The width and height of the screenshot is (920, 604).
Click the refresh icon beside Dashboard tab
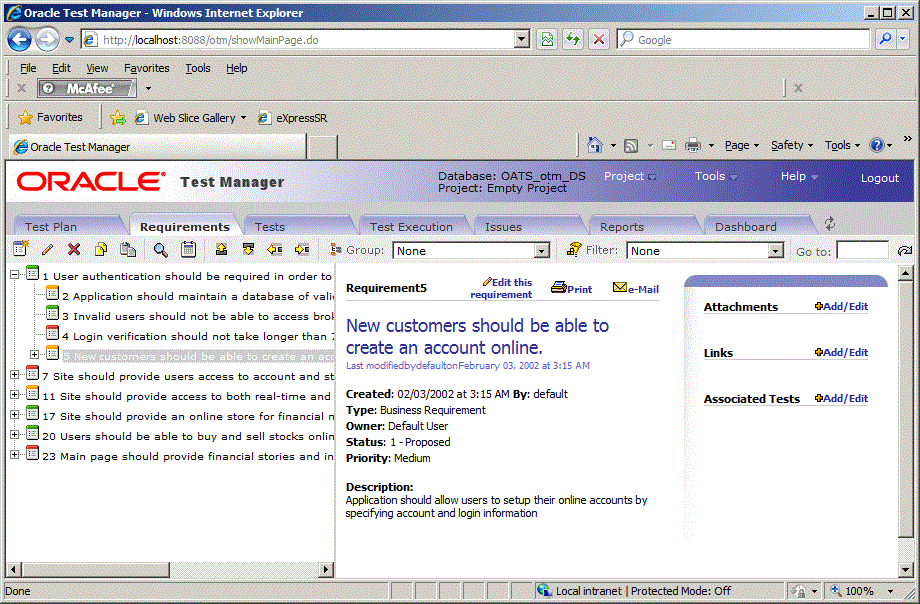(830, 224)
